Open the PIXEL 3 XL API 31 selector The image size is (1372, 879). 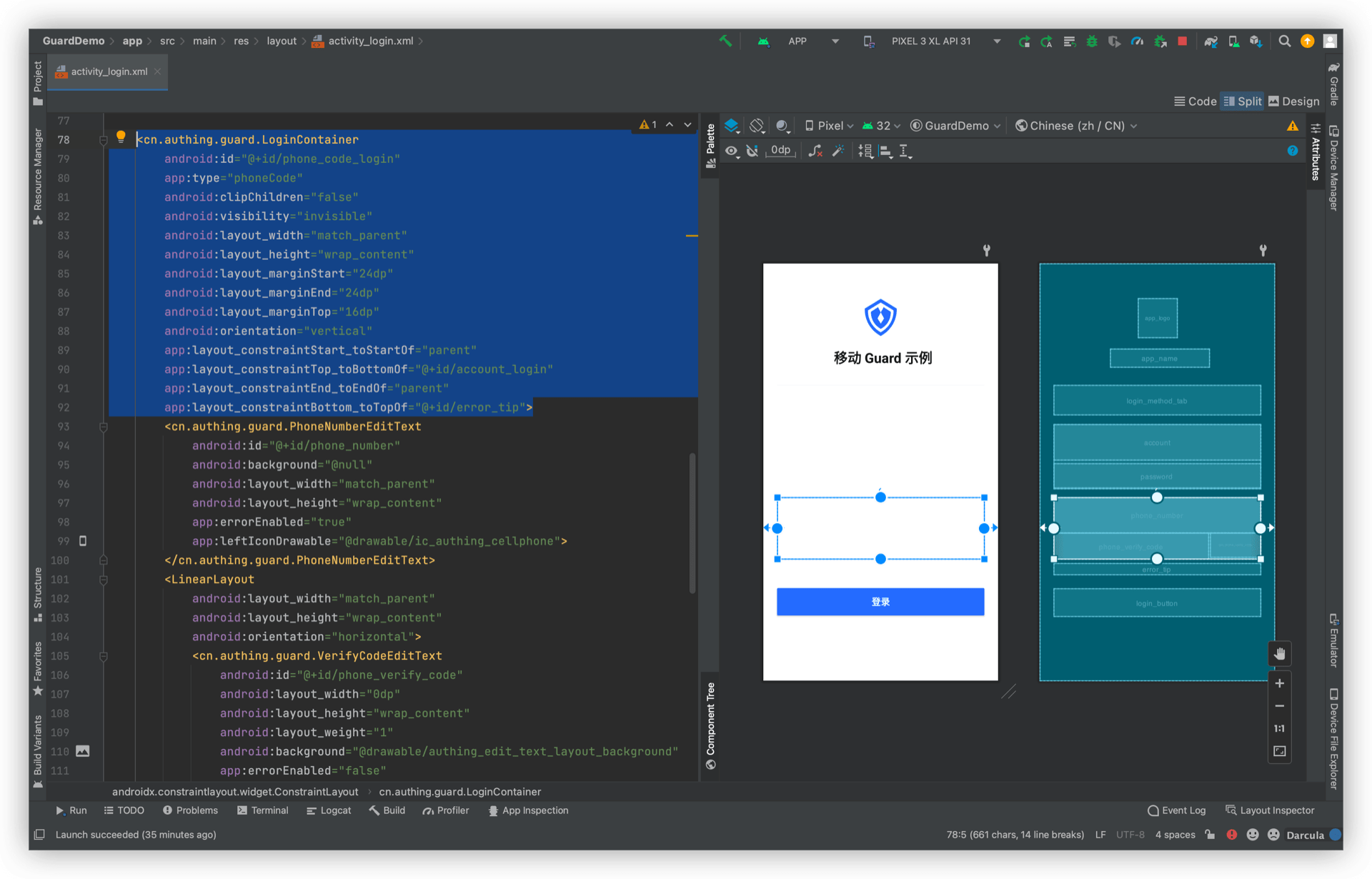coord(931,41)
